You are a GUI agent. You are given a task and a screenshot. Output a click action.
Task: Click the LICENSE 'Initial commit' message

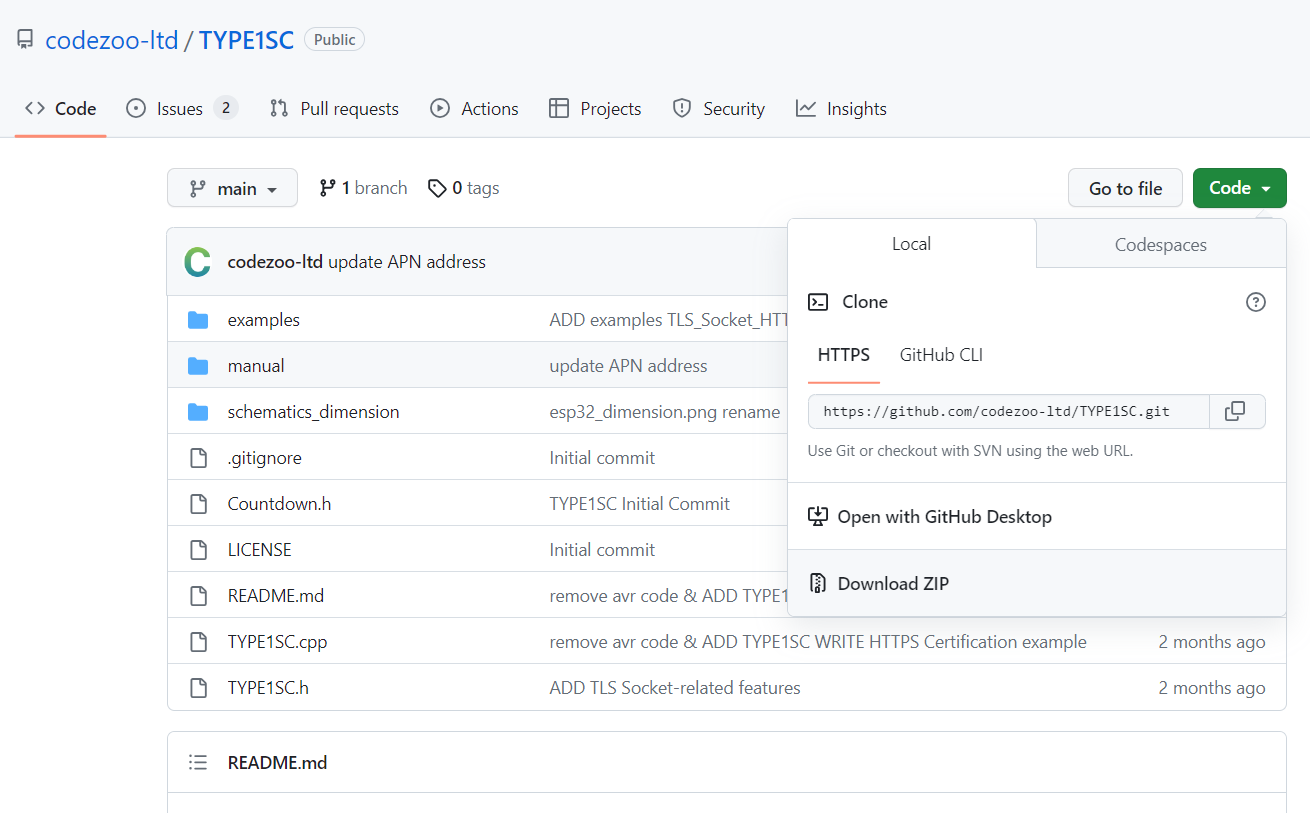602,550
